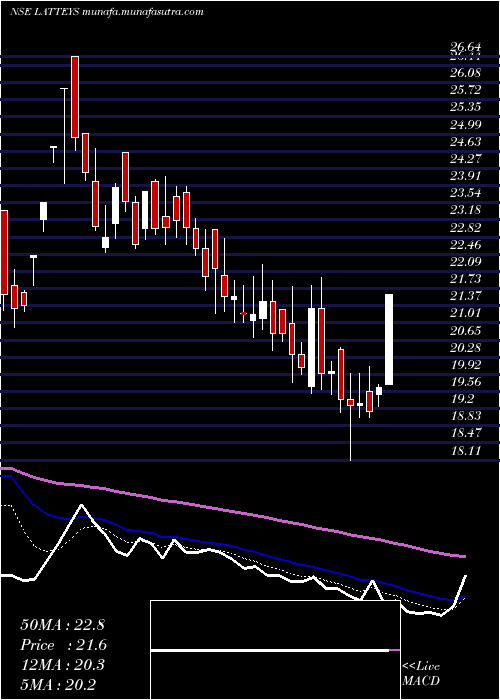The height and width of the screenshot is (700, 500).
Task: Click the 23.91 price label
Action: pos(465,176)
